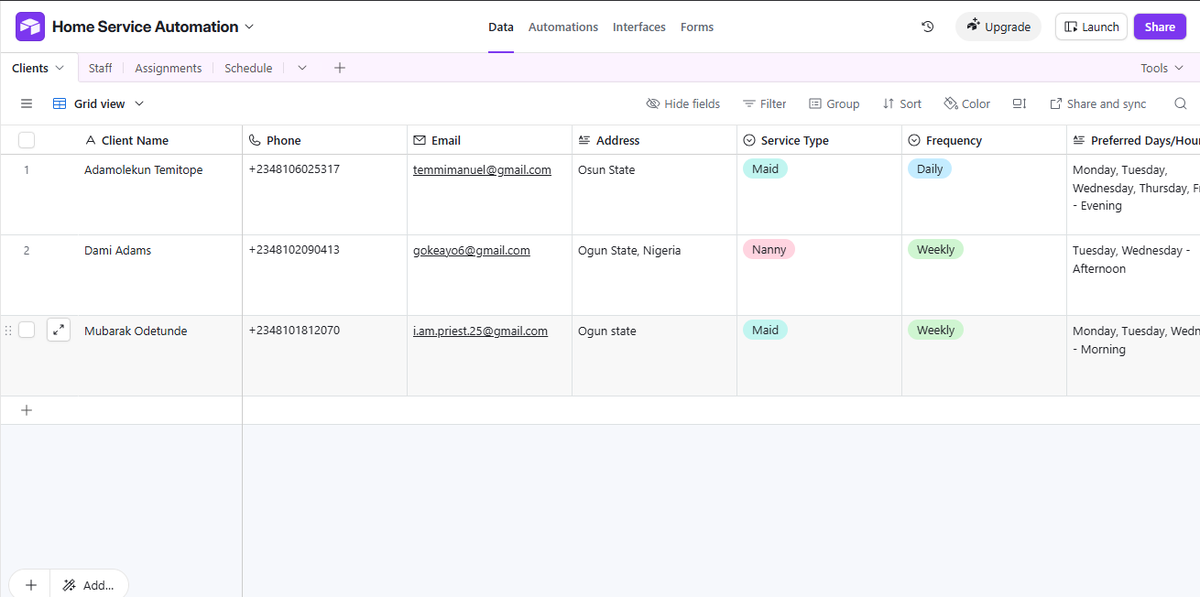The width and height of the screenshot is (1200, 597).
Task: Tick the select-all header checkbox
Action: pos(27,140)
